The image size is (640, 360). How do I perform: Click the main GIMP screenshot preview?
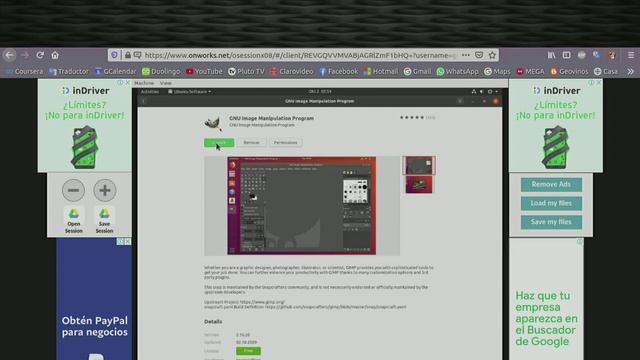[302, 206]
